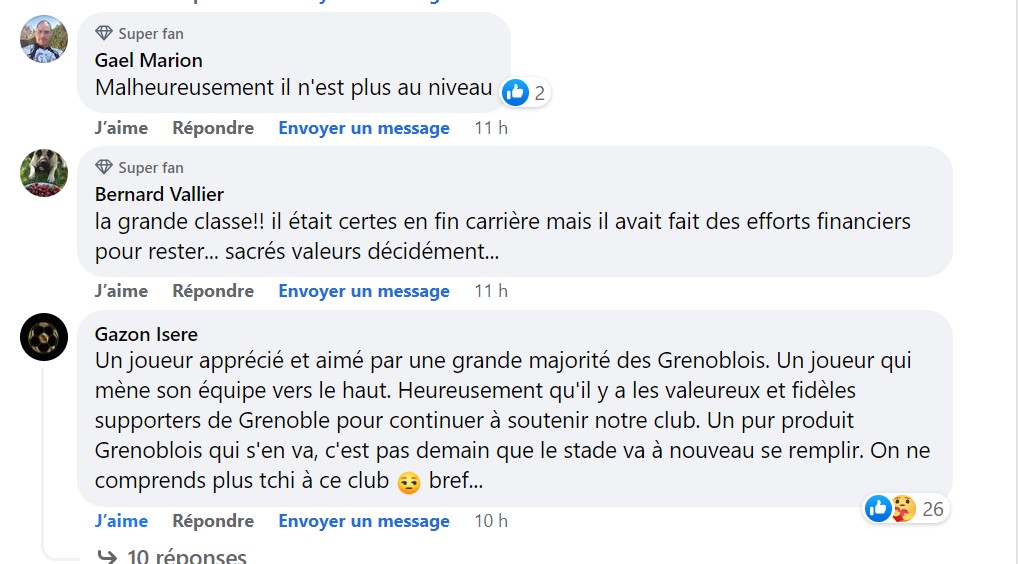Click the like reaction icon on Gael Marion's comment

515,93
